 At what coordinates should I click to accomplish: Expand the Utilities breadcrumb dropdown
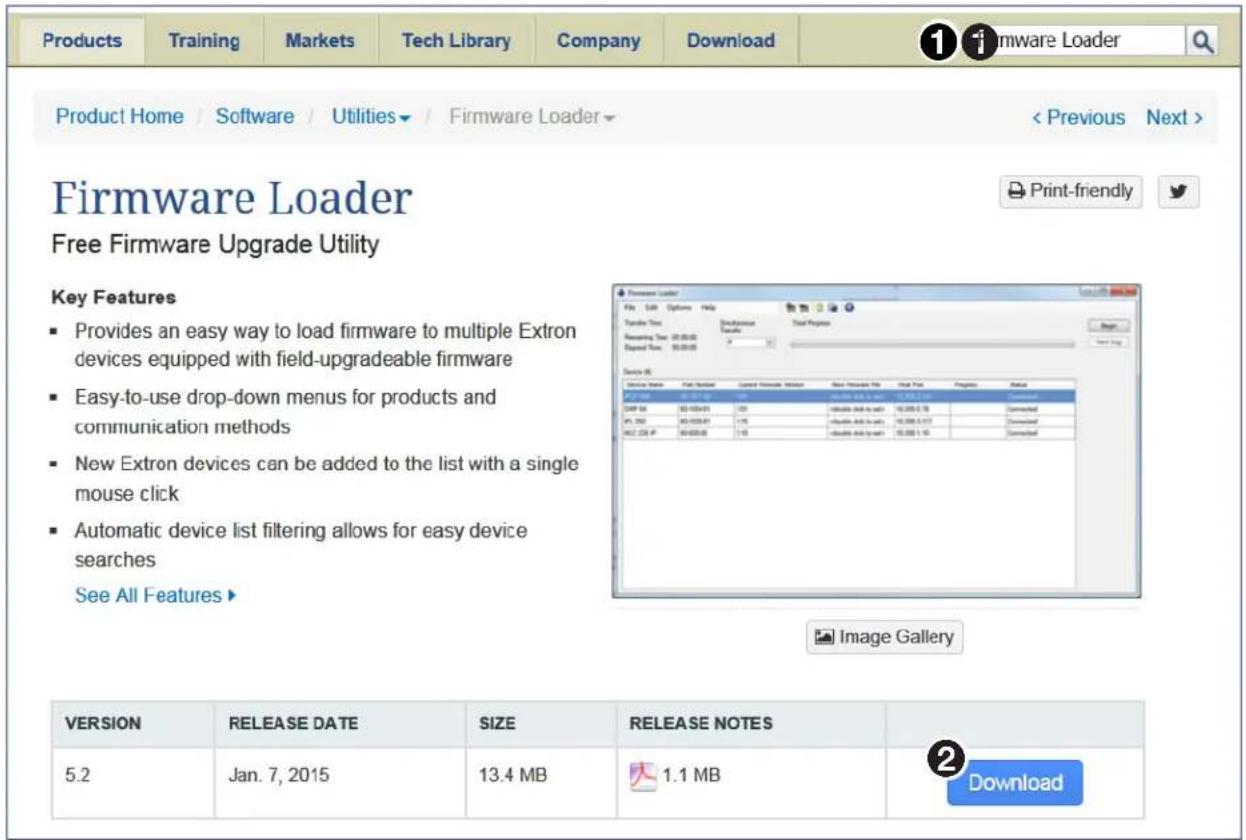coord(371,117)
